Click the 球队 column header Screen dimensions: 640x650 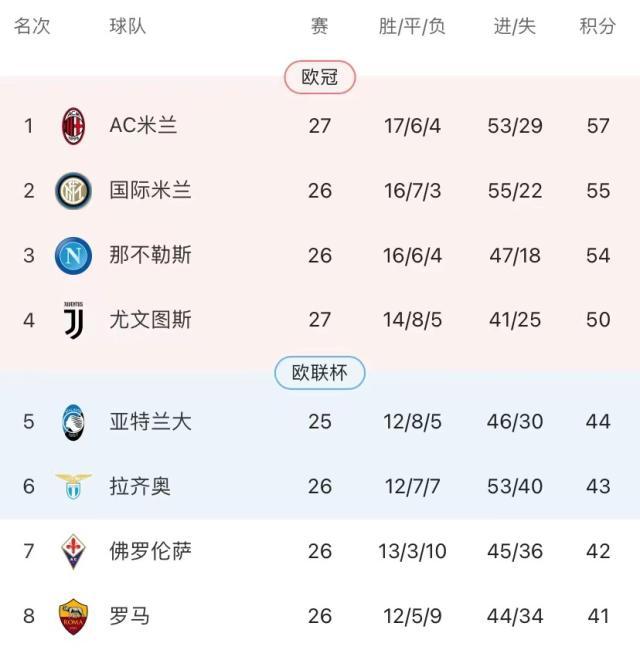coord(128,27)
